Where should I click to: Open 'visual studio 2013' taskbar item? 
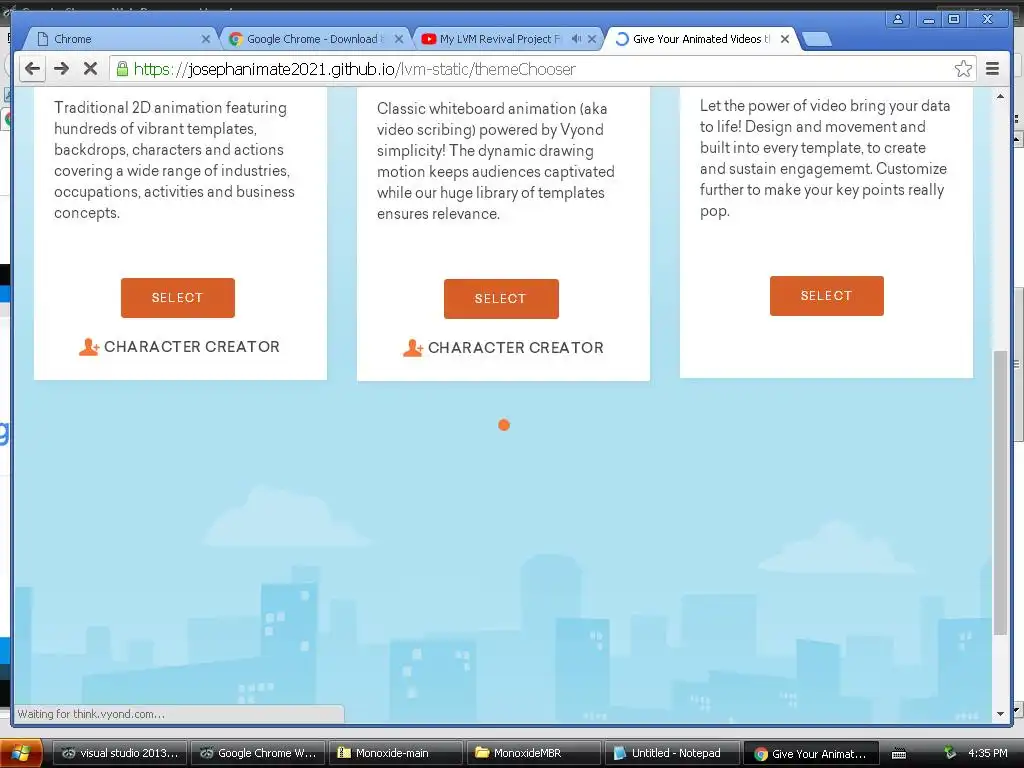(x=120, y=753)
